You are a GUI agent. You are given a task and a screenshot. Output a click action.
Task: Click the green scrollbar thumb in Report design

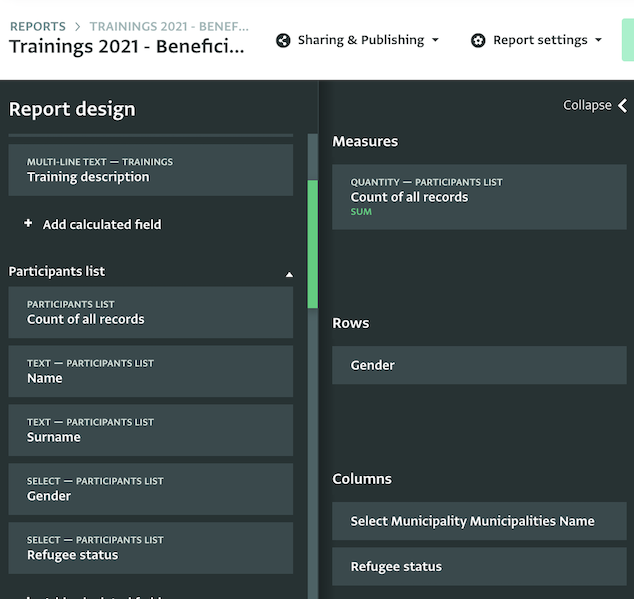pyautogui.click(x=313, y=244)
